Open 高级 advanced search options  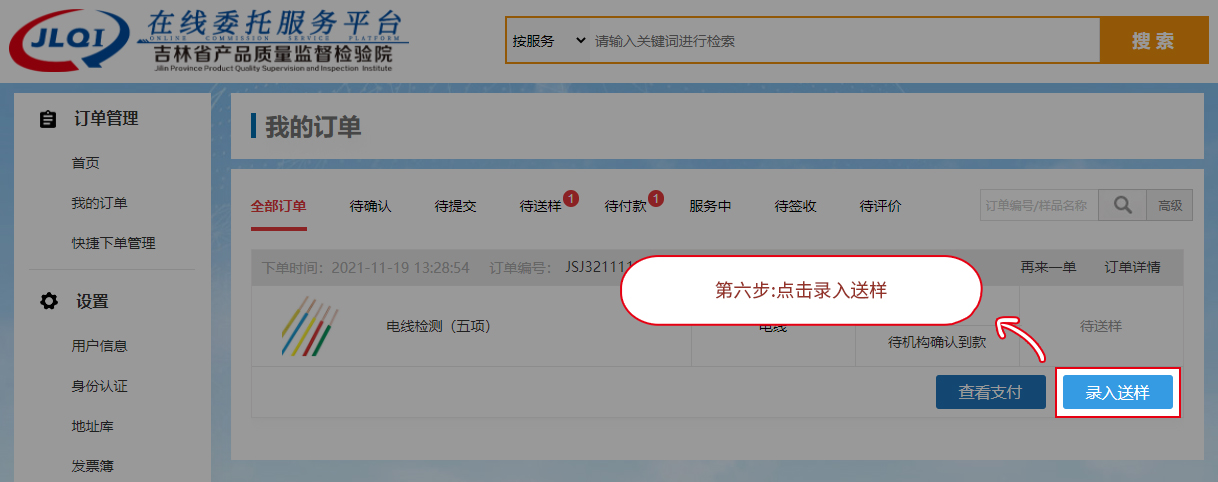tap(1169, 205)
